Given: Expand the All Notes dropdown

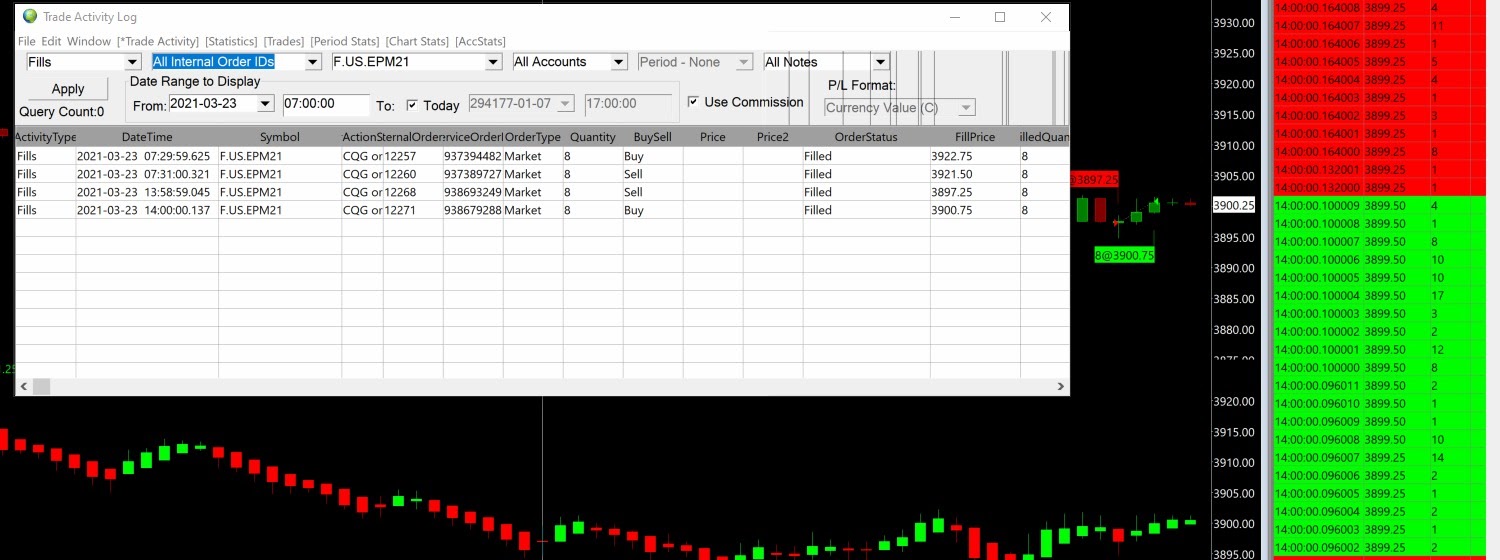Looking at the screenshot, I should (880, 62).
